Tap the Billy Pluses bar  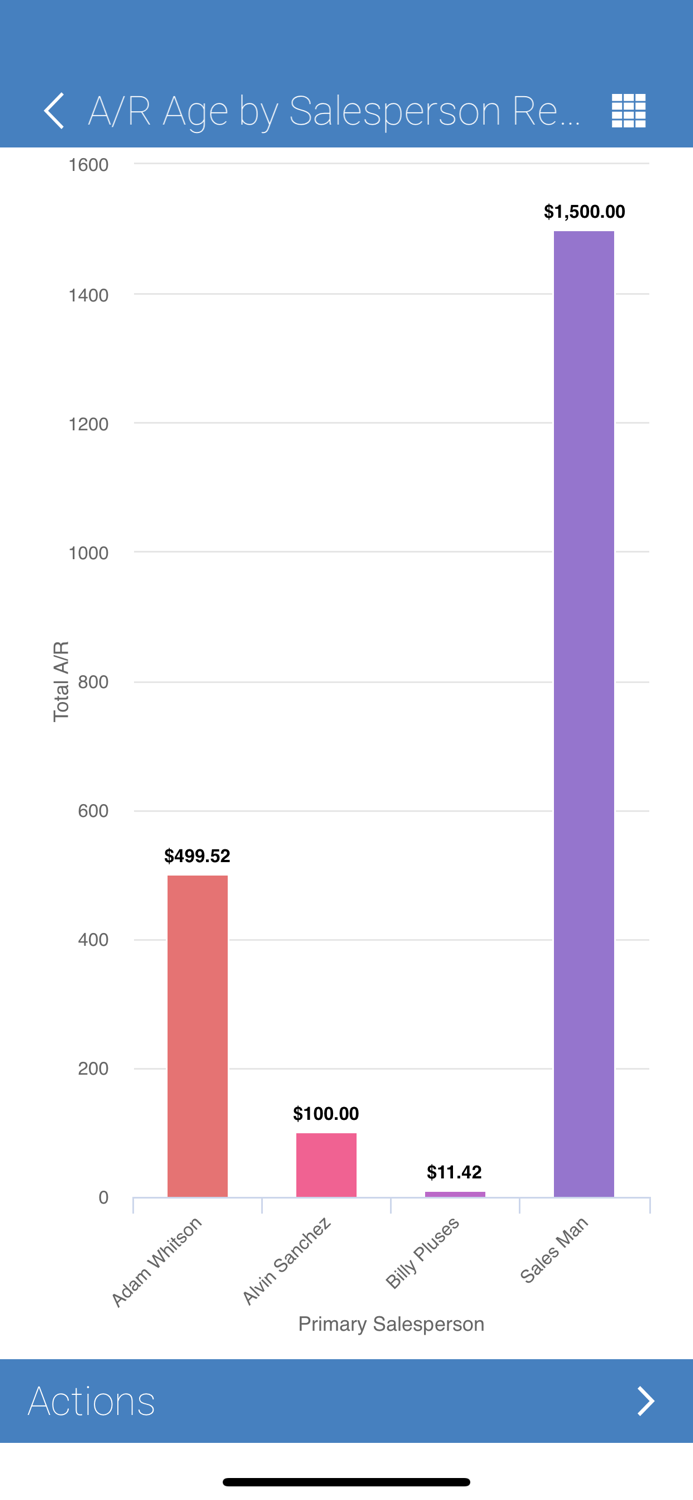(x=455, y=1193)
